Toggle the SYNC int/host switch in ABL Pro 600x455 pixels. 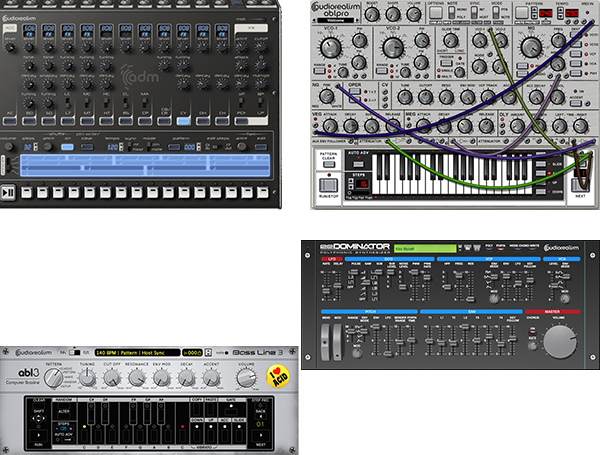coord(474,13)
